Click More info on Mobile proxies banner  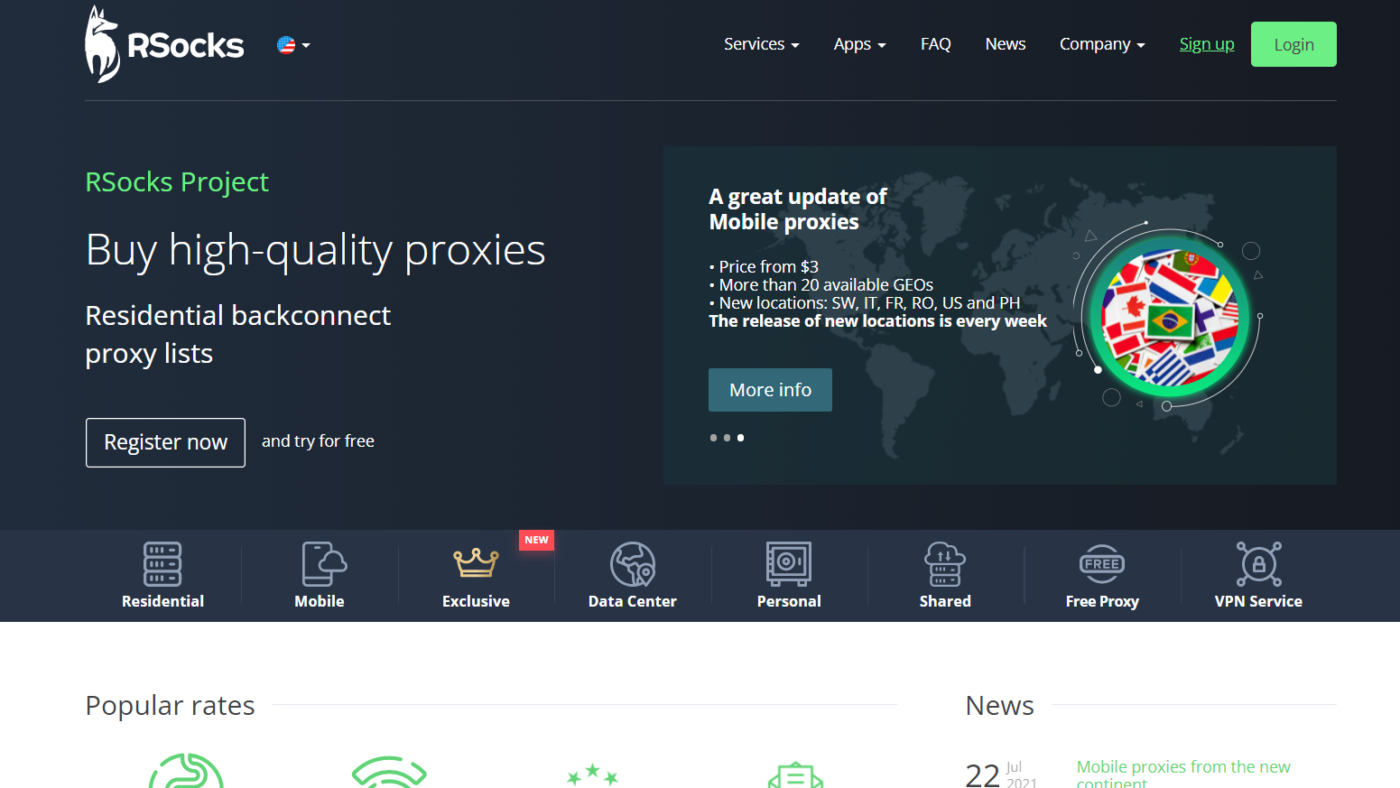pyautogui.click(x=770, y=390)
